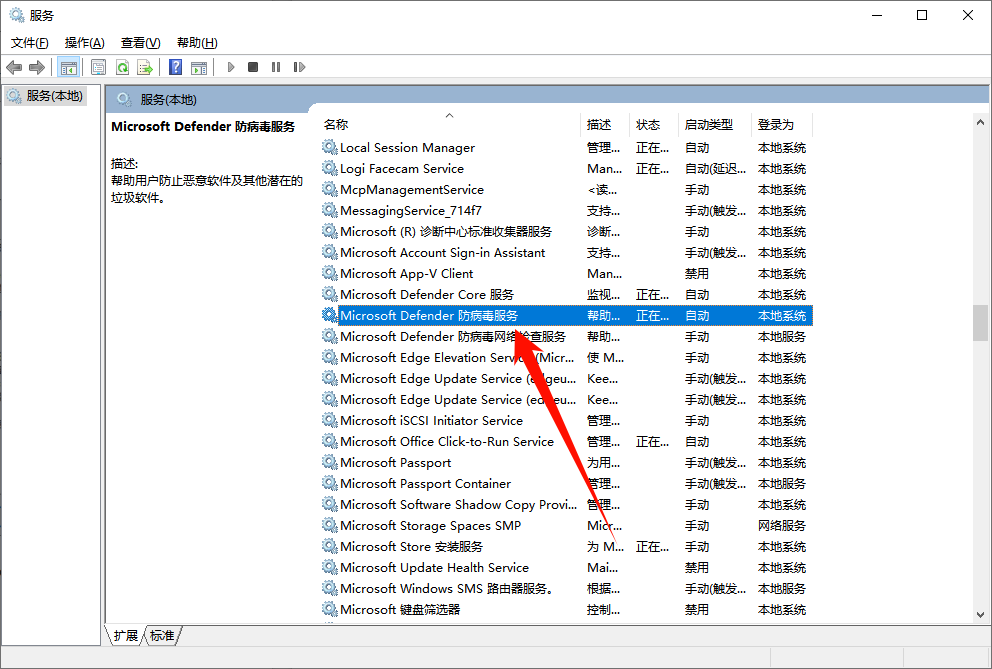The width and height of the screenshot is (992, 669).
Task: Open Help via the blue question mark icon
Action: [x=175, y=67]
